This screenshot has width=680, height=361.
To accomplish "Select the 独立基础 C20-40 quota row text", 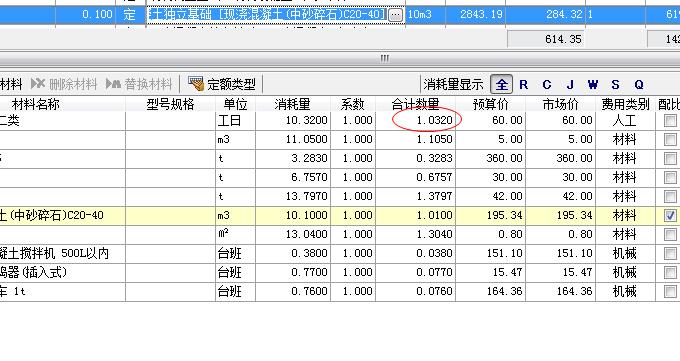I will [x=267, y=14].
